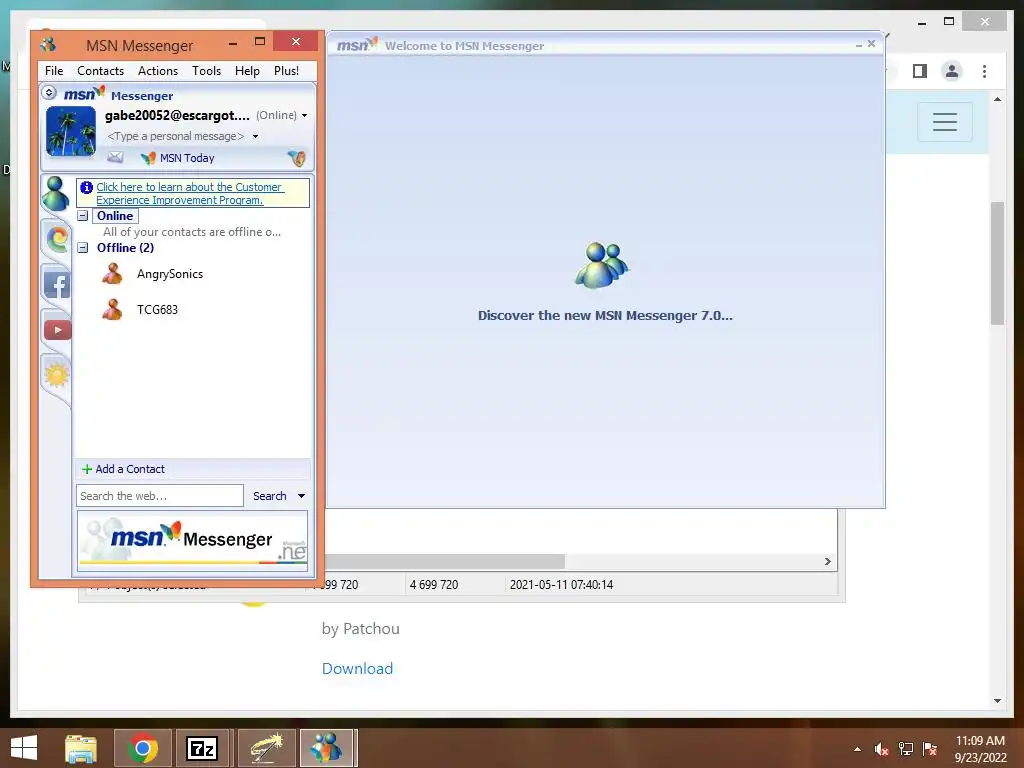Click the horizontal scrollbar thumb below the file list
Screen dimensions: 1024x768
pyautogui.click(x=445, y=561)
